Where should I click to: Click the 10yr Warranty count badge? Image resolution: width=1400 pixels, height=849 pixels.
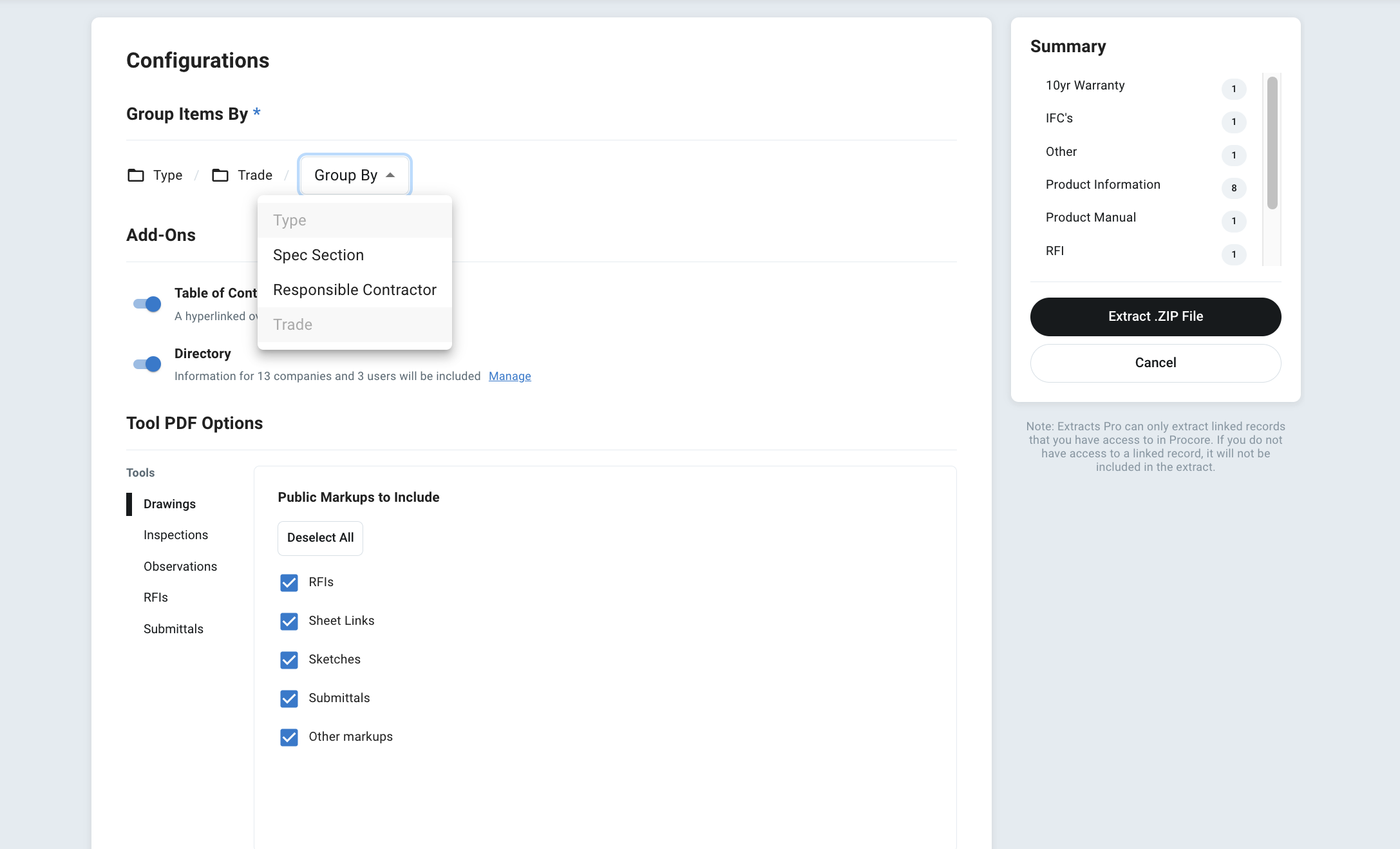coord(1233,89)
